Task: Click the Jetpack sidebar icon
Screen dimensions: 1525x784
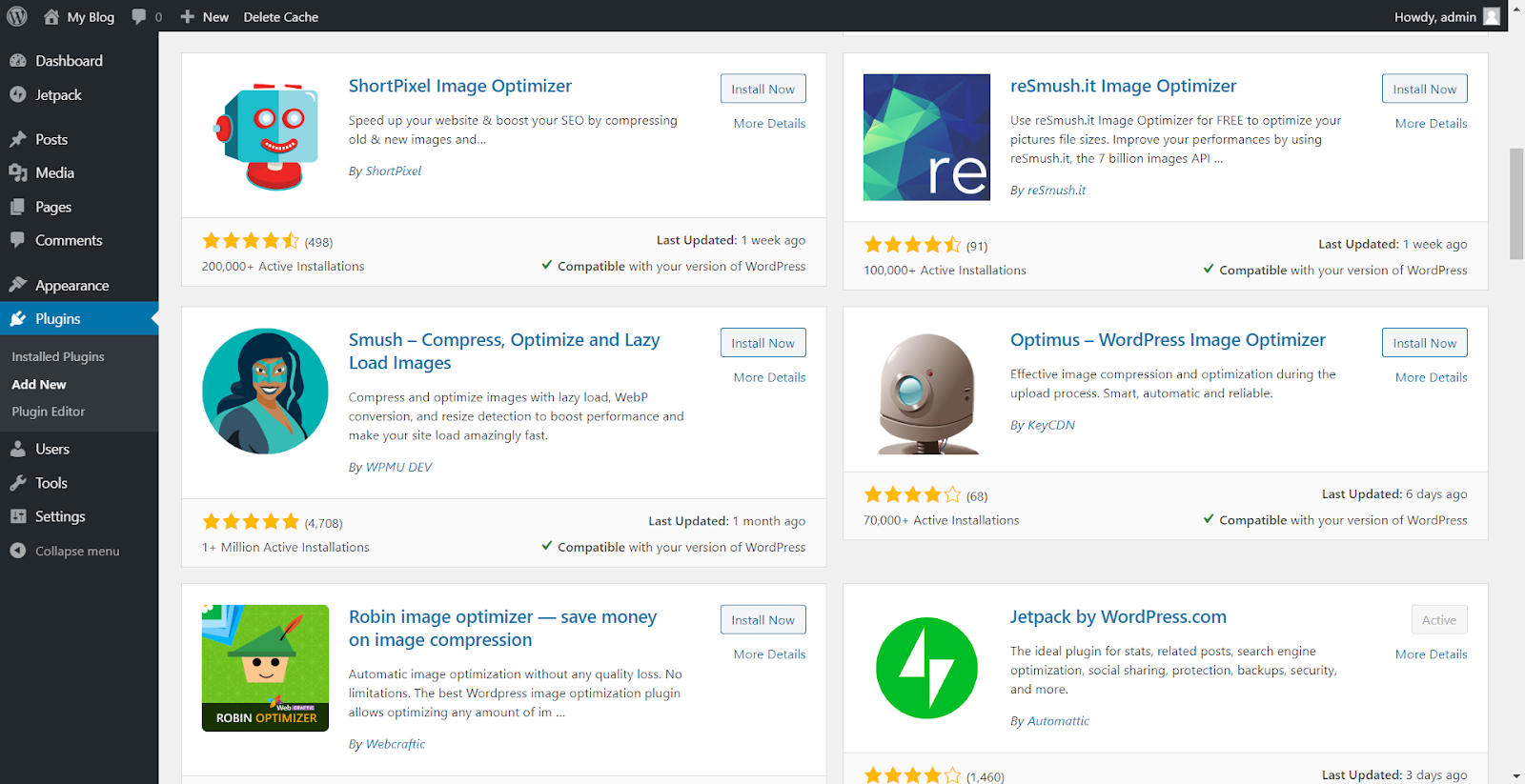Action: 18,94
